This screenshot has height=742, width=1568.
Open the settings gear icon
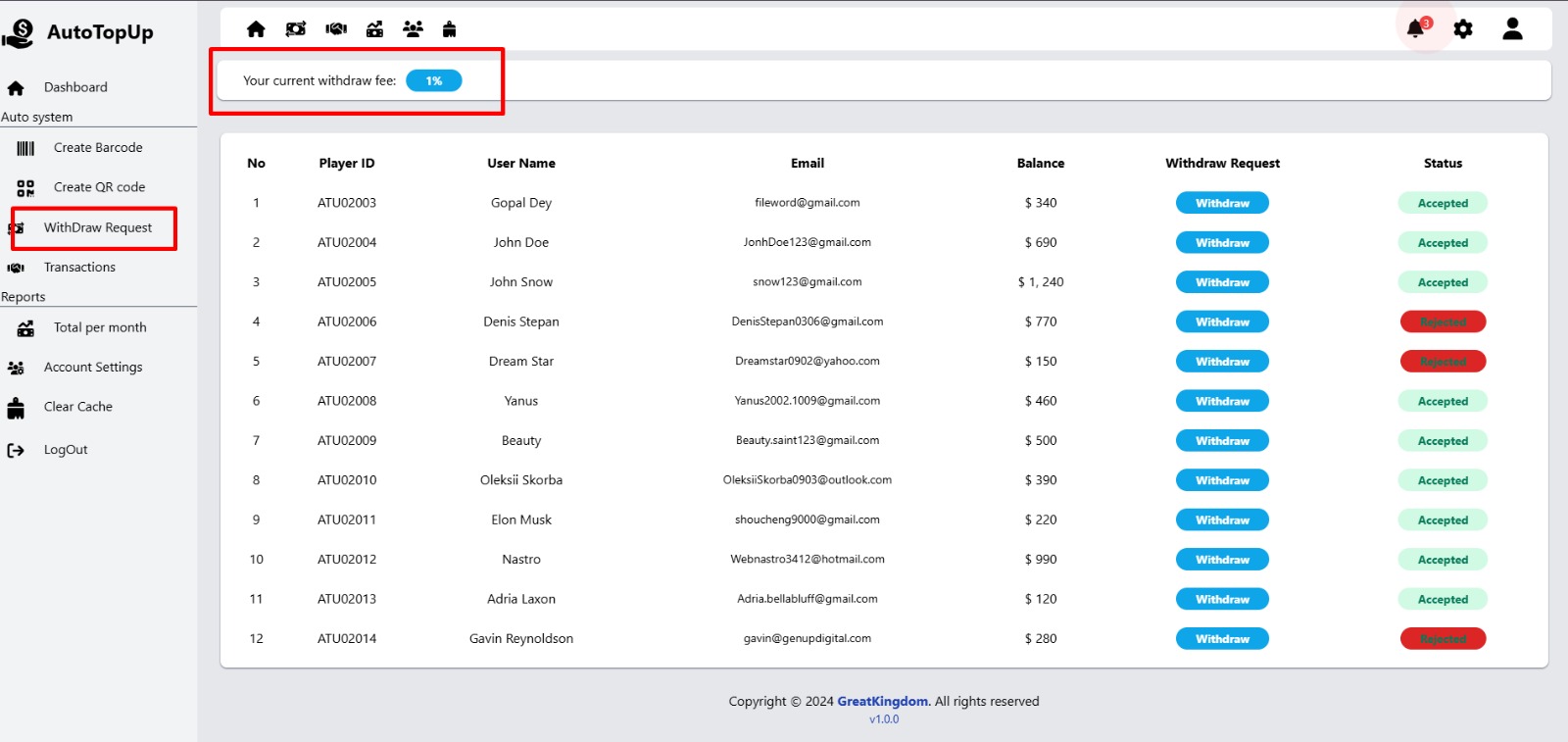click(1463, 29)
